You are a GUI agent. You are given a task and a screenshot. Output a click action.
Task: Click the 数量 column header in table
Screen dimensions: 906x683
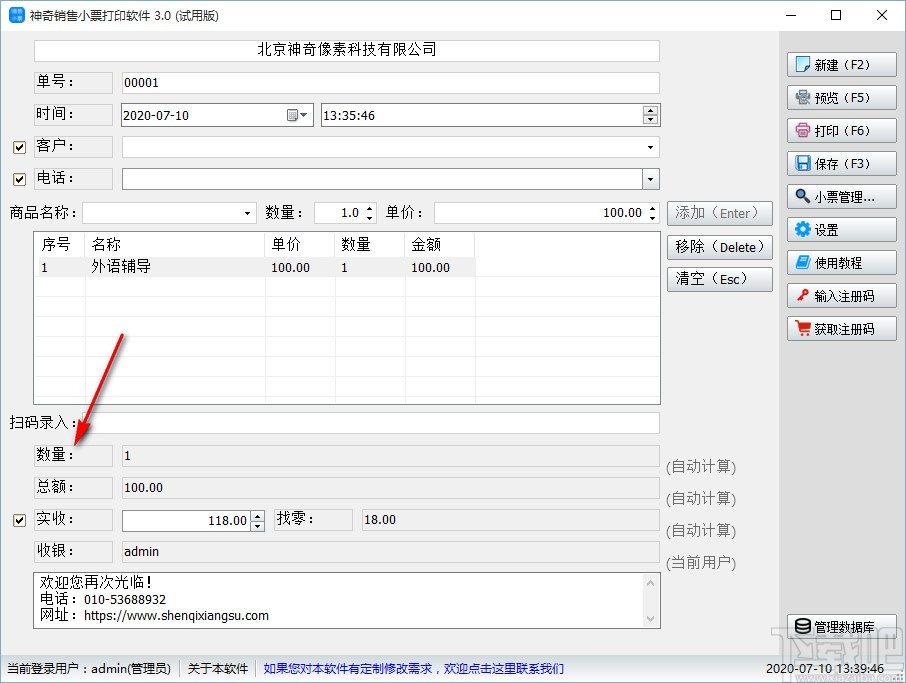click(x=370, y=244)
